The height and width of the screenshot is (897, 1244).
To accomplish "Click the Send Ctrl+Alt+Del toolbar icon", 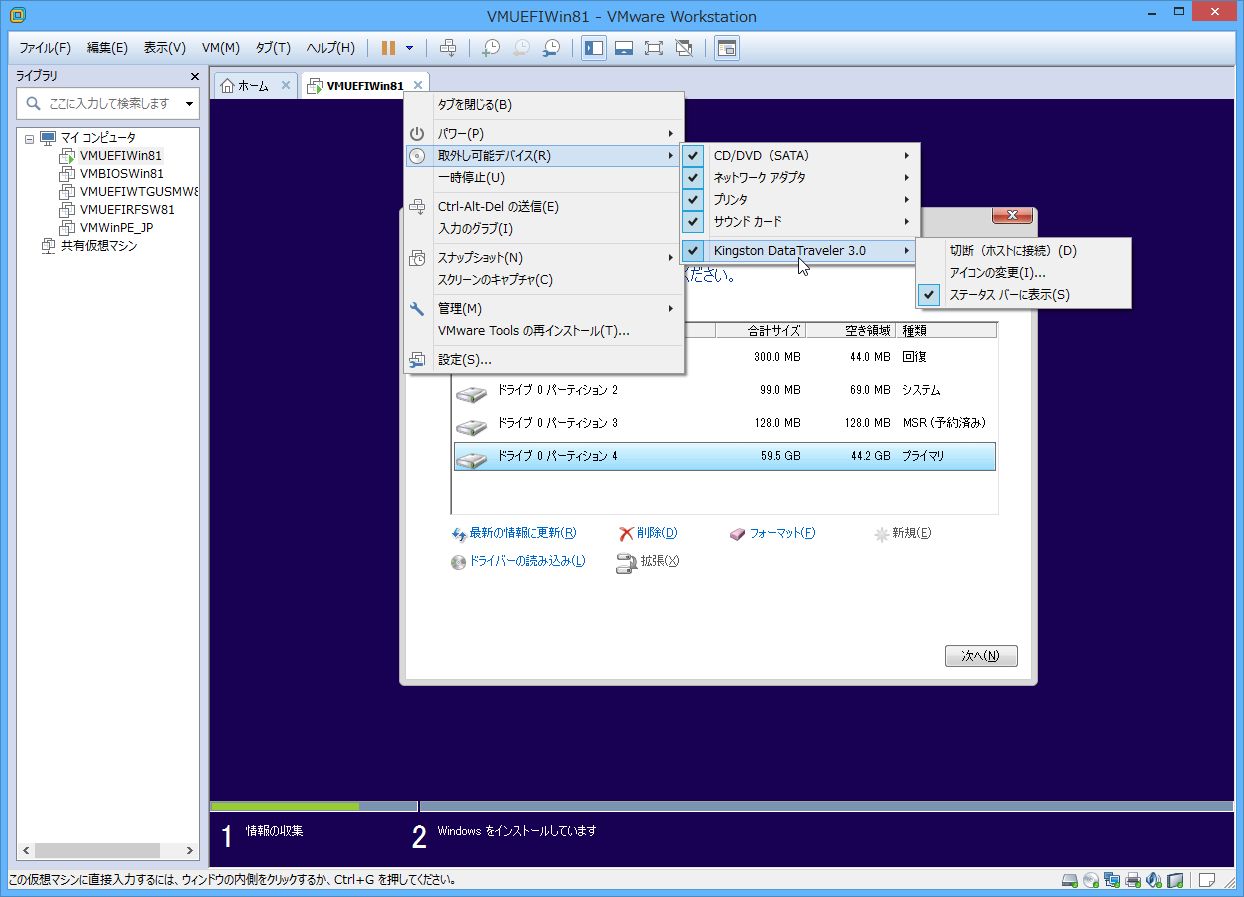I will (448, 48).
